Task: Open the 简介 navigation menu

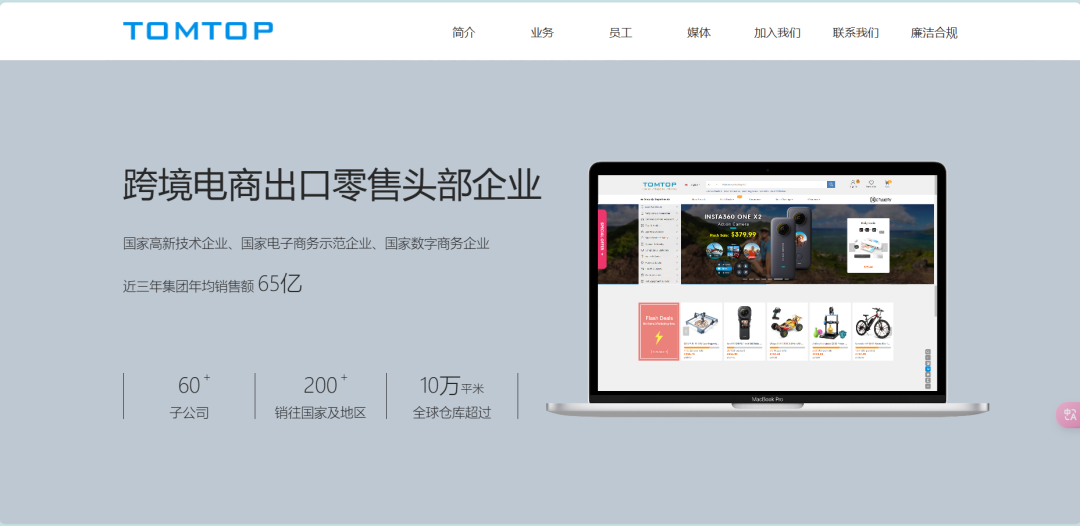Action: tap(464, 32)
